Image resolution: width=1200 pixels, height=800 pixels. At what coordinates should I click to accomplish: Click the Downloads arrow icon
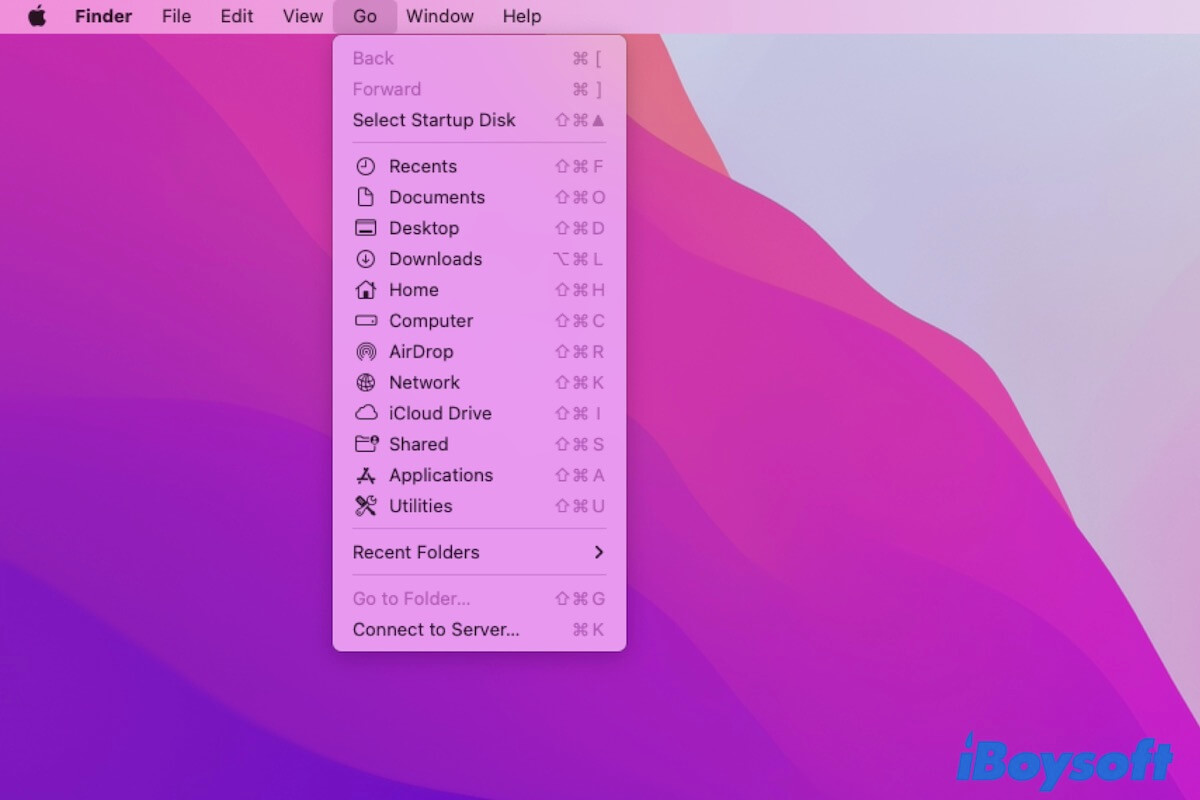[x=366, y=259]
